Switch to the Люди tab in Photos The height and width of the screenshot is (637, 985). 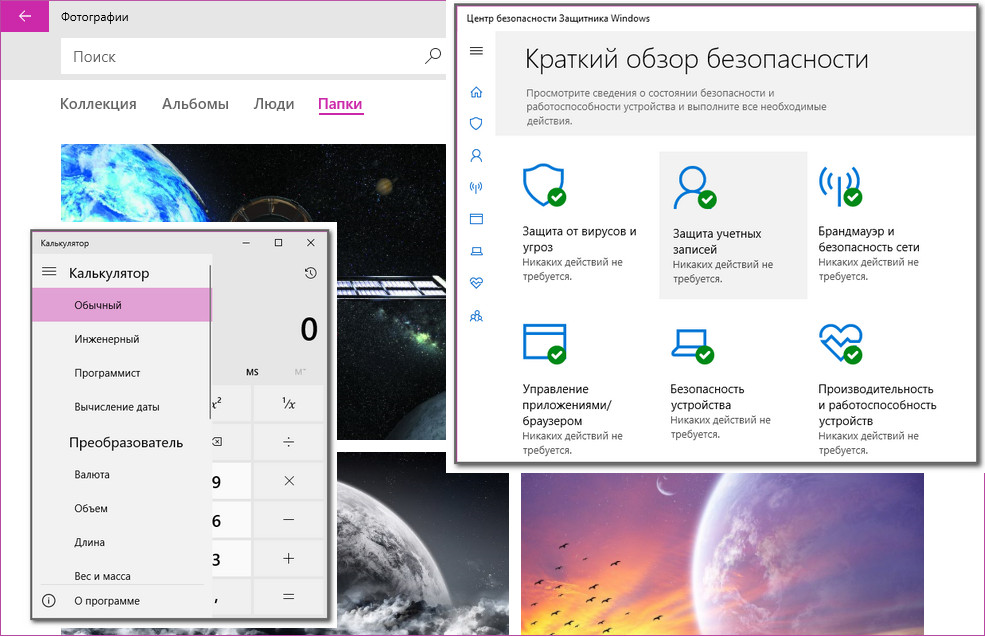[274, 104]
